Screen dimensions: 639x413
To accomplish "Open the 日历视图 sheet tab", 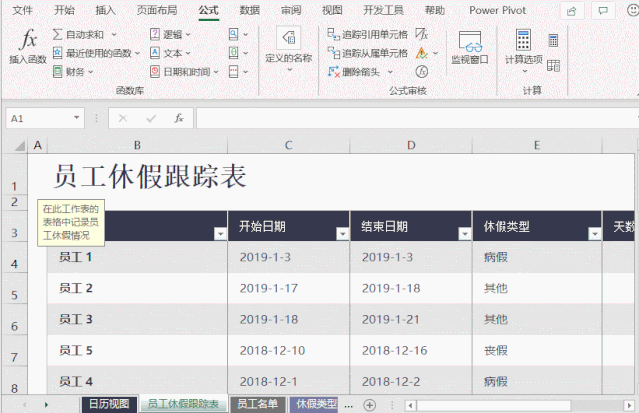I will tap(108, 404).
